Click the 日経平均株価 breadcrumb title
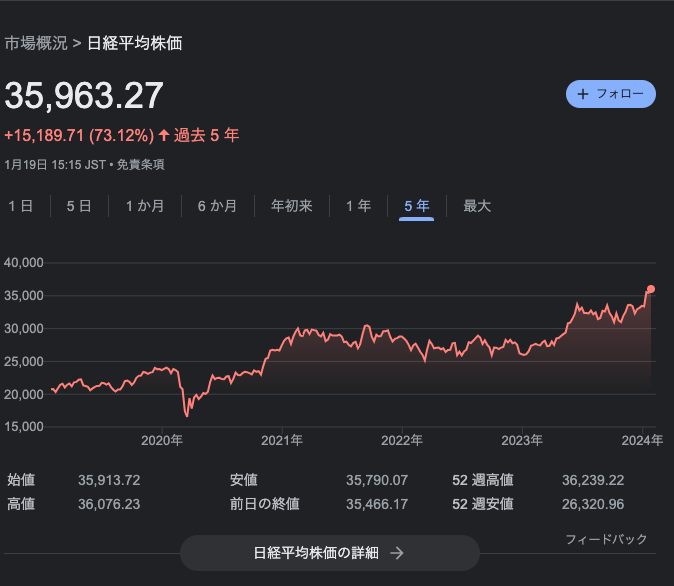 click(x=135, y=43)
